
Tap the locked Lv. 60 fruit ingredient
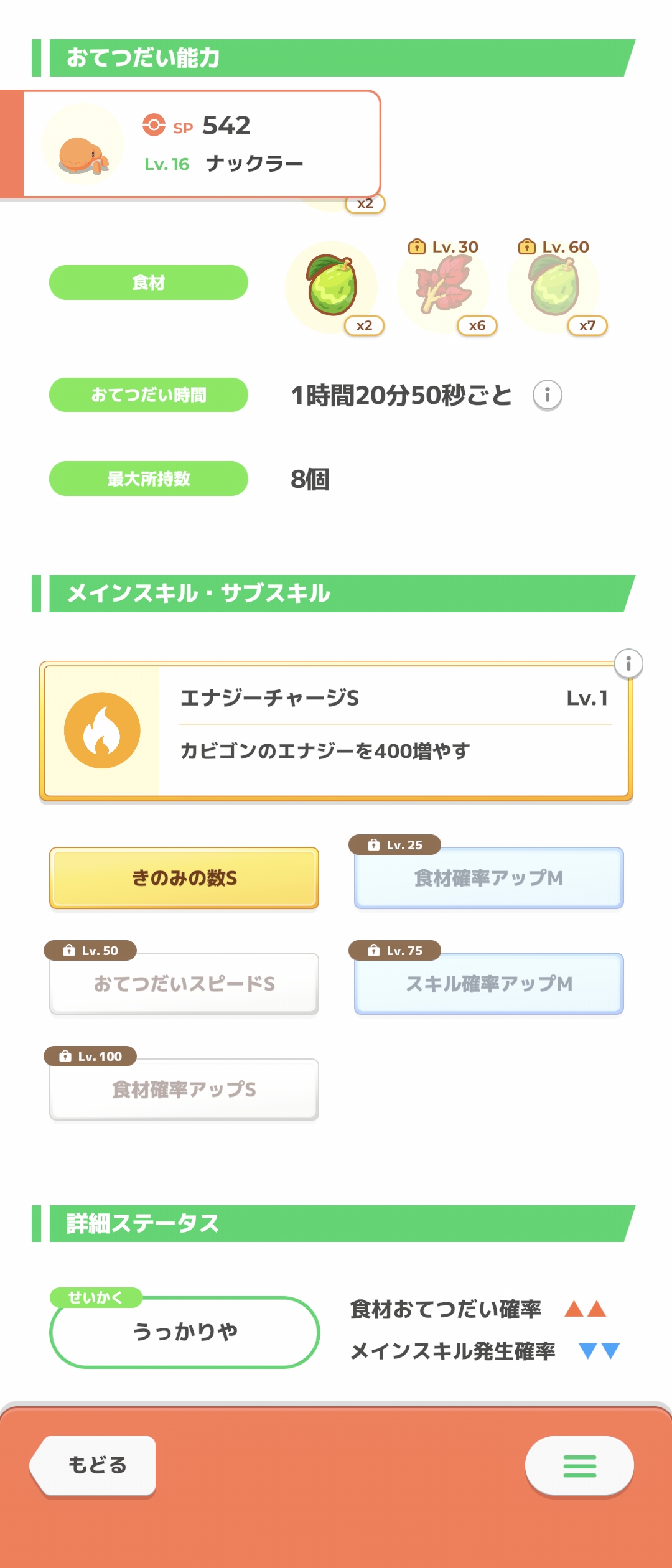(x=554, y=286)
